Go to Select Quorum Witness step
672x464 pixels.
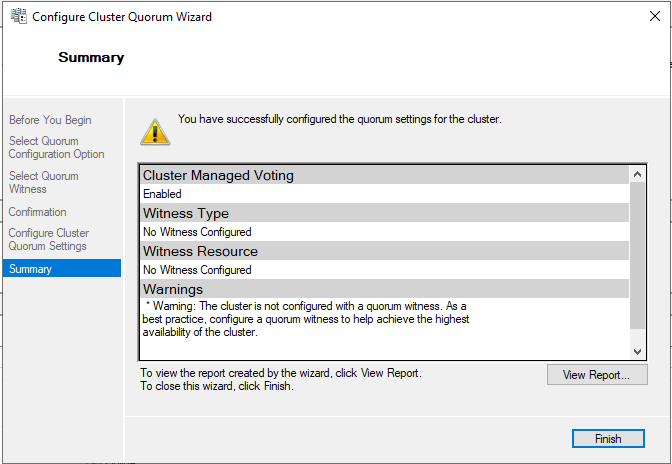click(43, 182)
